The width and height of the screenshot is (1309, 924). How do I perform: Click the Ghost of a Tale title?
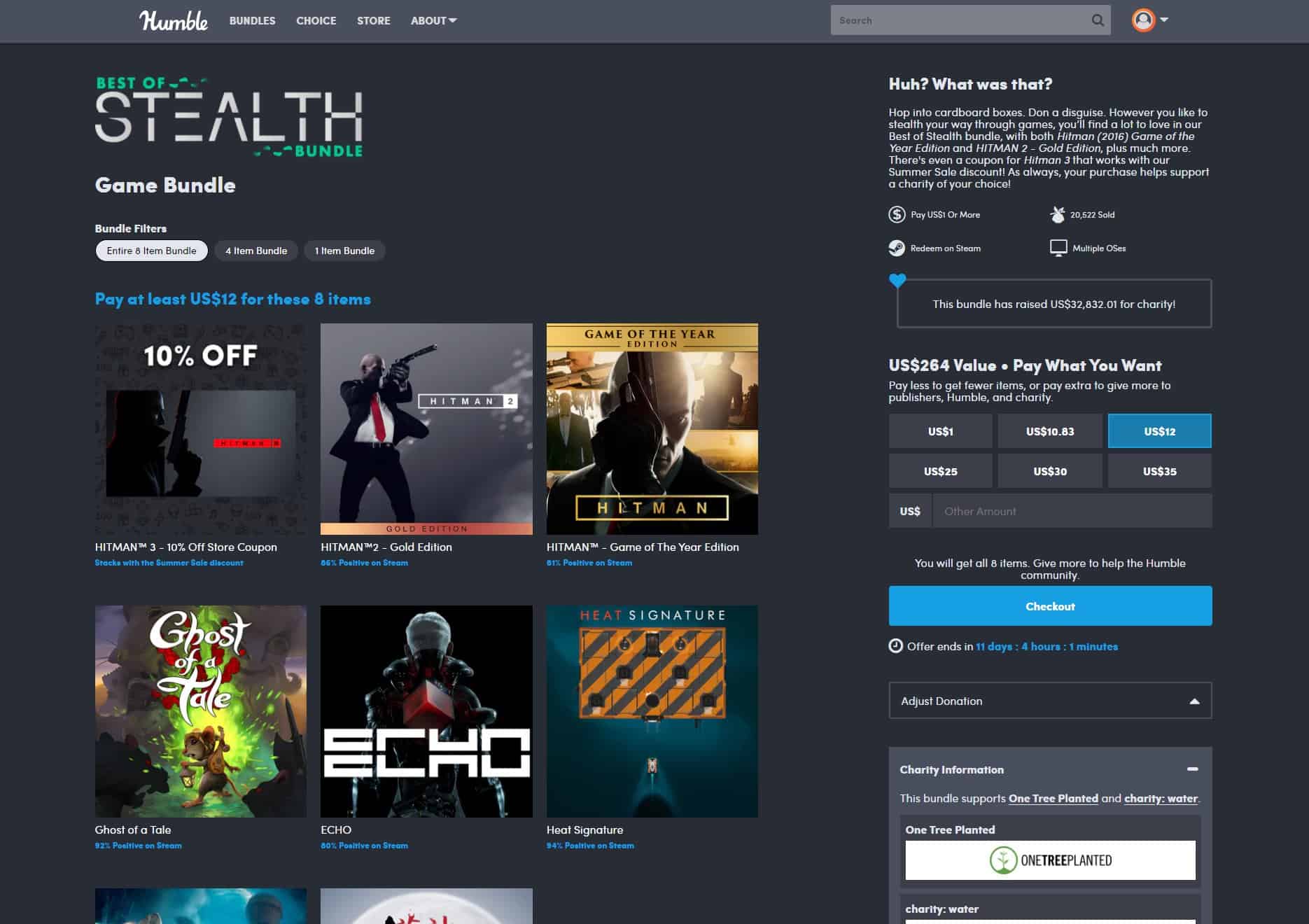[133, 829]
